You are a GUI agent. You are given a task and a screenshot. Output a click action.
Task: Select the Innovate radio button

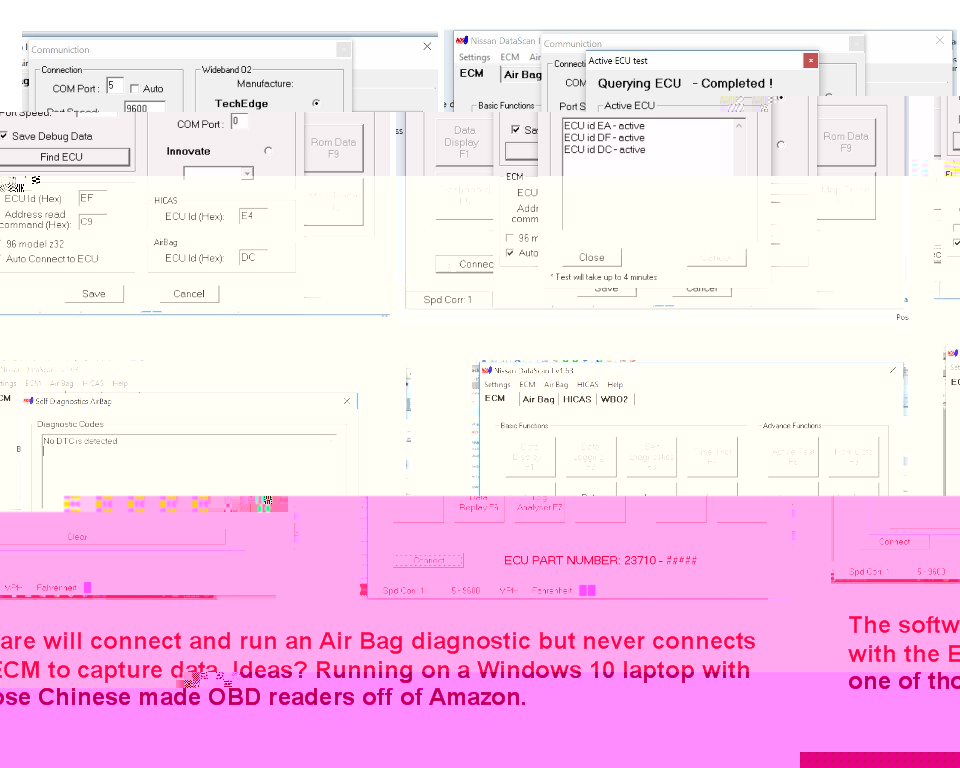point(268,151)
